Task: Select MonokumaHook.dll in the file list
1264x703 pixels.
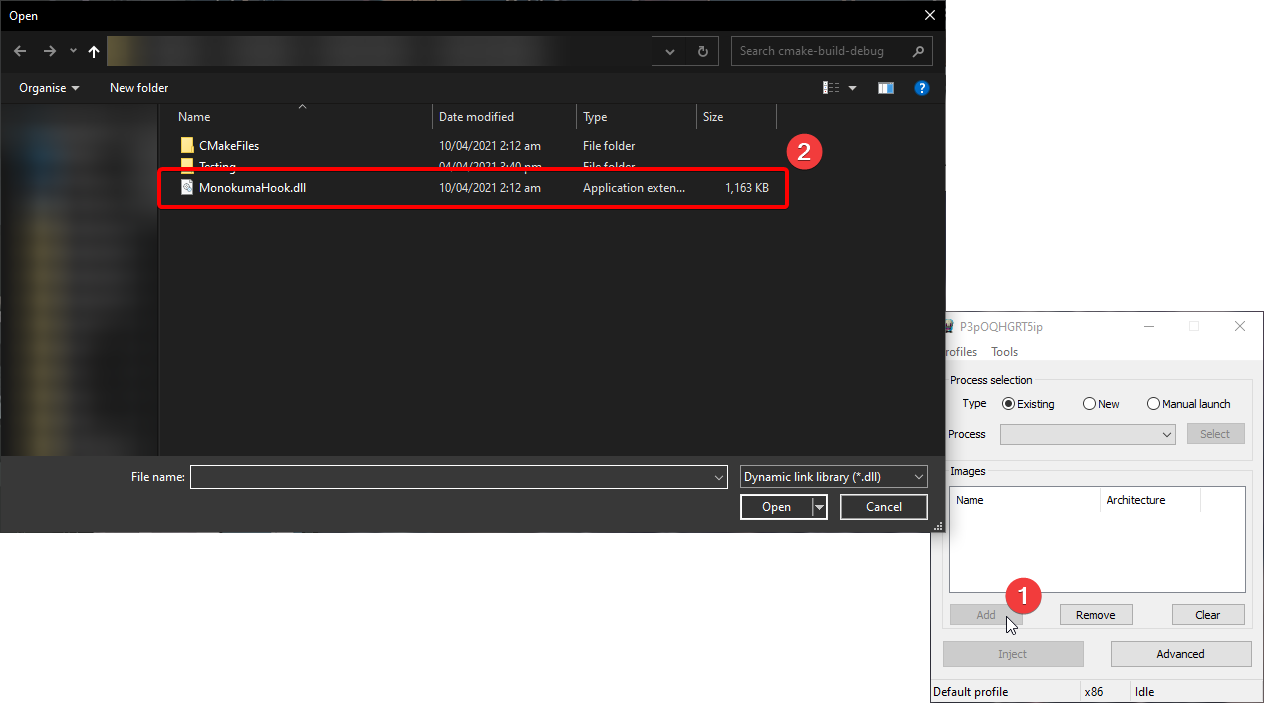Action: click(x=254, y=187)
